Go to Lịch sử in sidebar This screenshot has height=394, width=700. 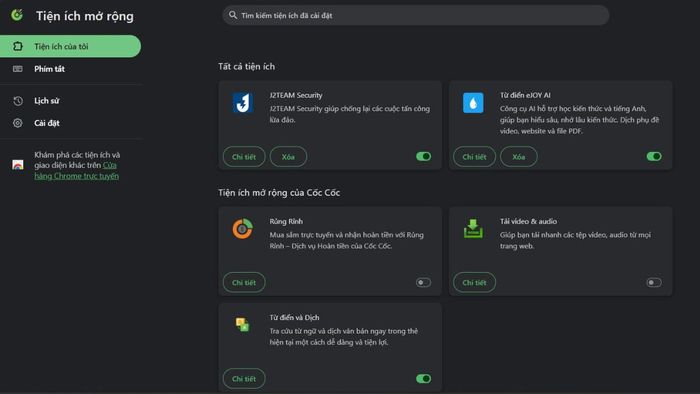(70, 101)
